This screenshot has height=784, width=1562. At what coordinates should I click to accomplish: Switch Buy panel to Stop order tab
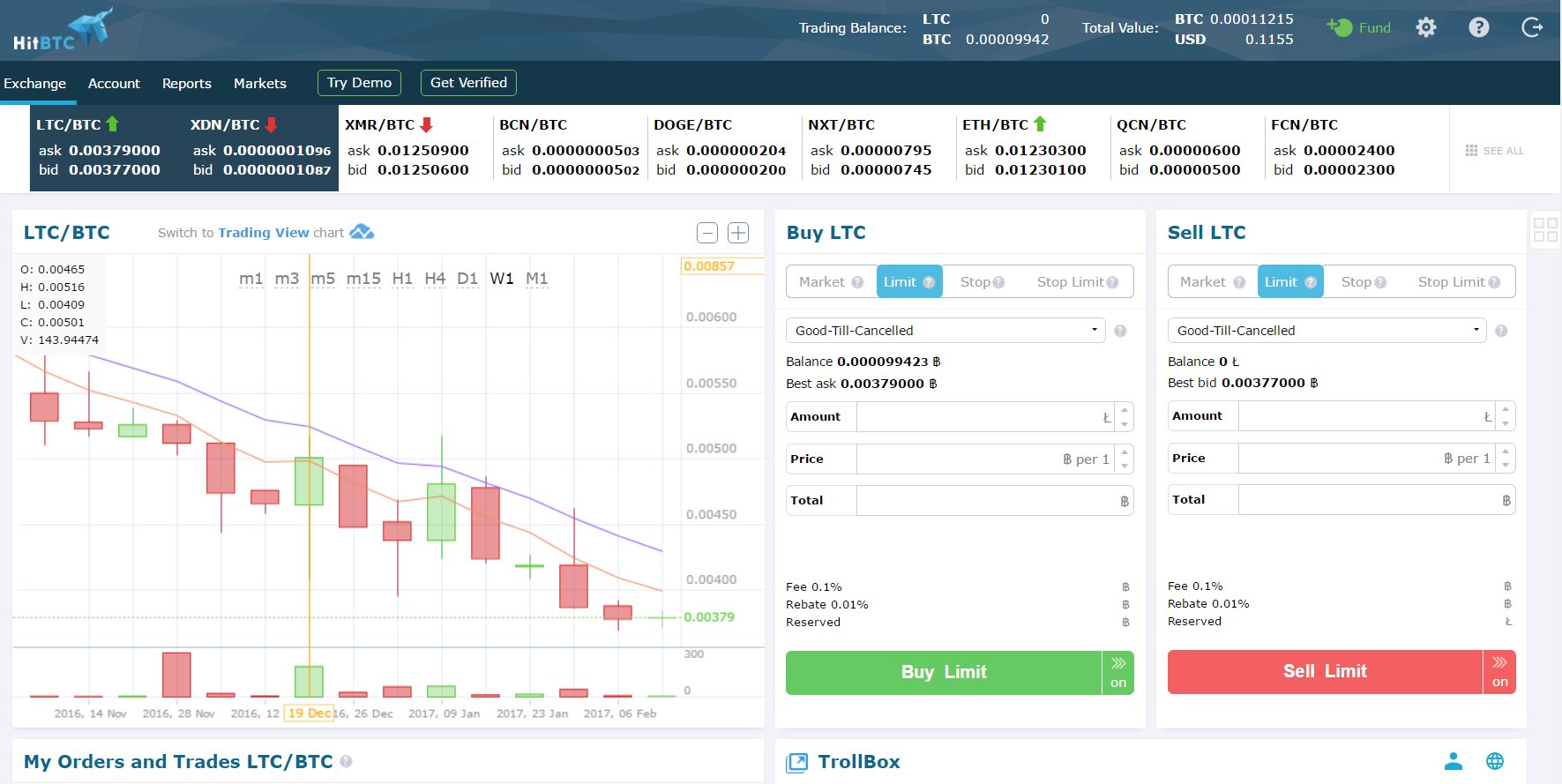(x=983, y=282)
